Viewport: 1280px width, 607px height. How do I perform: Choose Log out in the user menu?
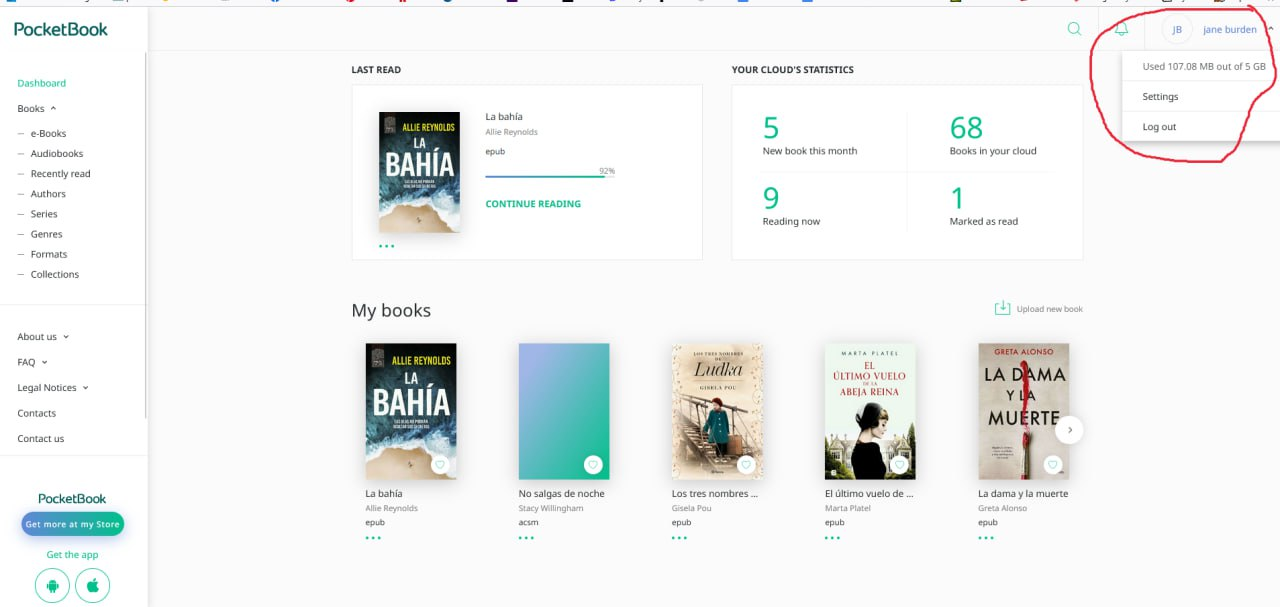coord(1159,127)
